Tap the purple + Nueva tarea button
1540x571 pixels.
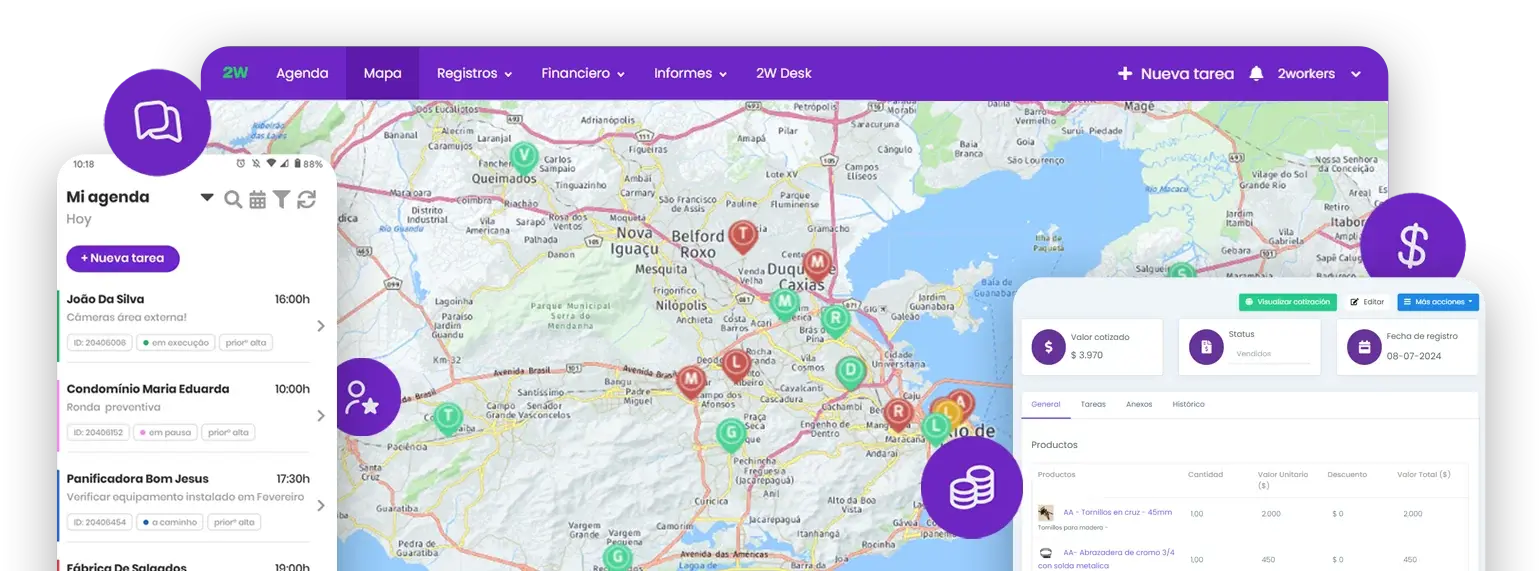pyautogui.click(x=123, y=258)
